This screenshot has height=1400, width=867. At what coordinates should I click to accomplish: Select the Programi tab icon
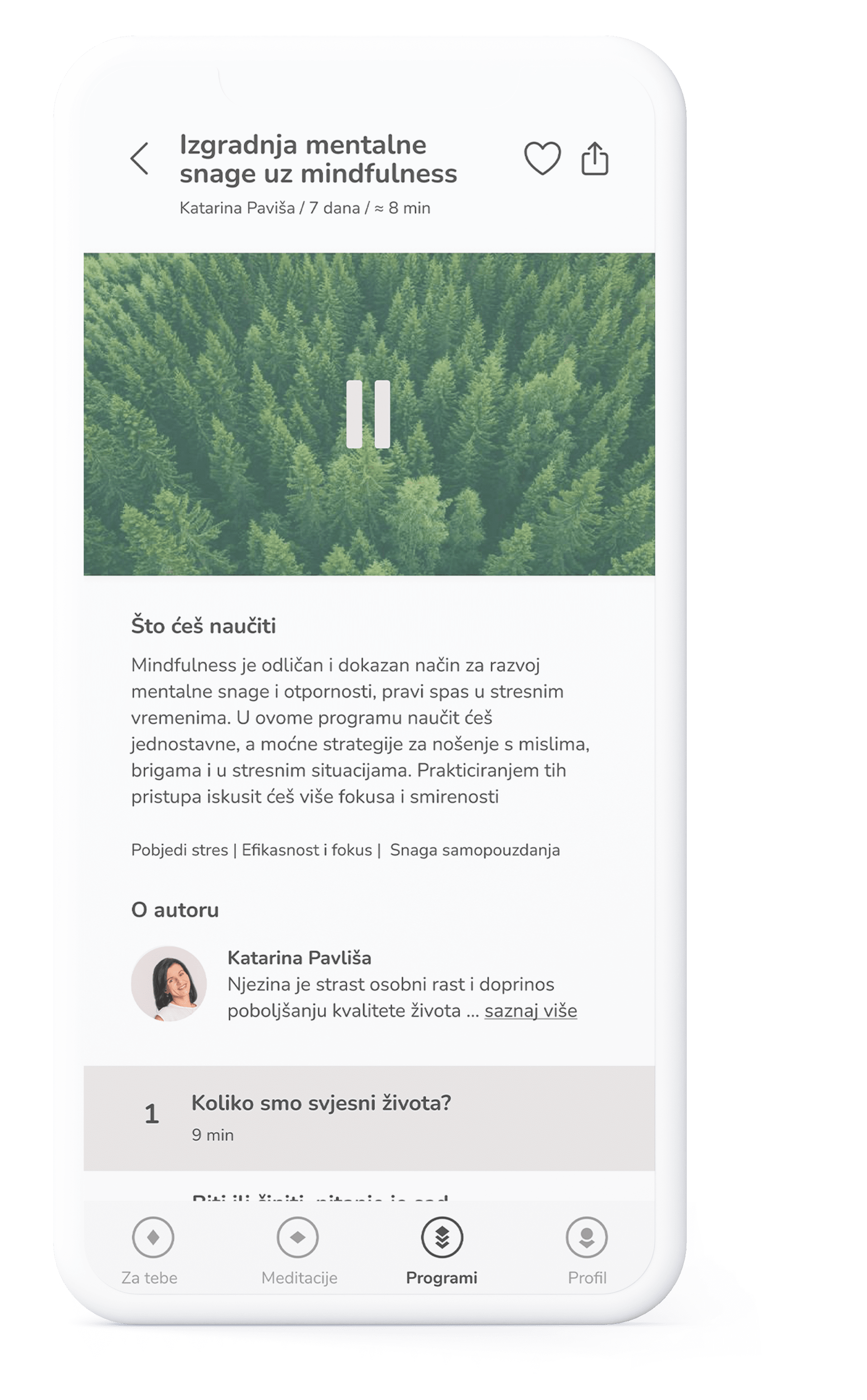442,1237
